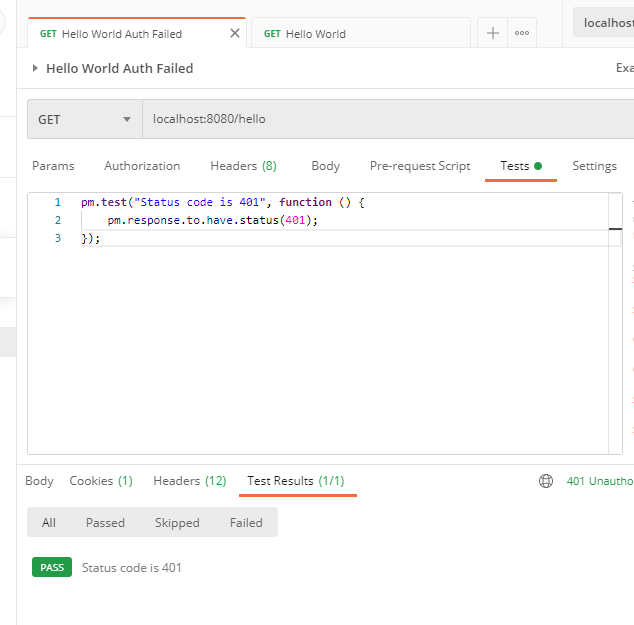Filter test results by Failed
Viewport: 634px width, 625px height.
click(246, 523)
